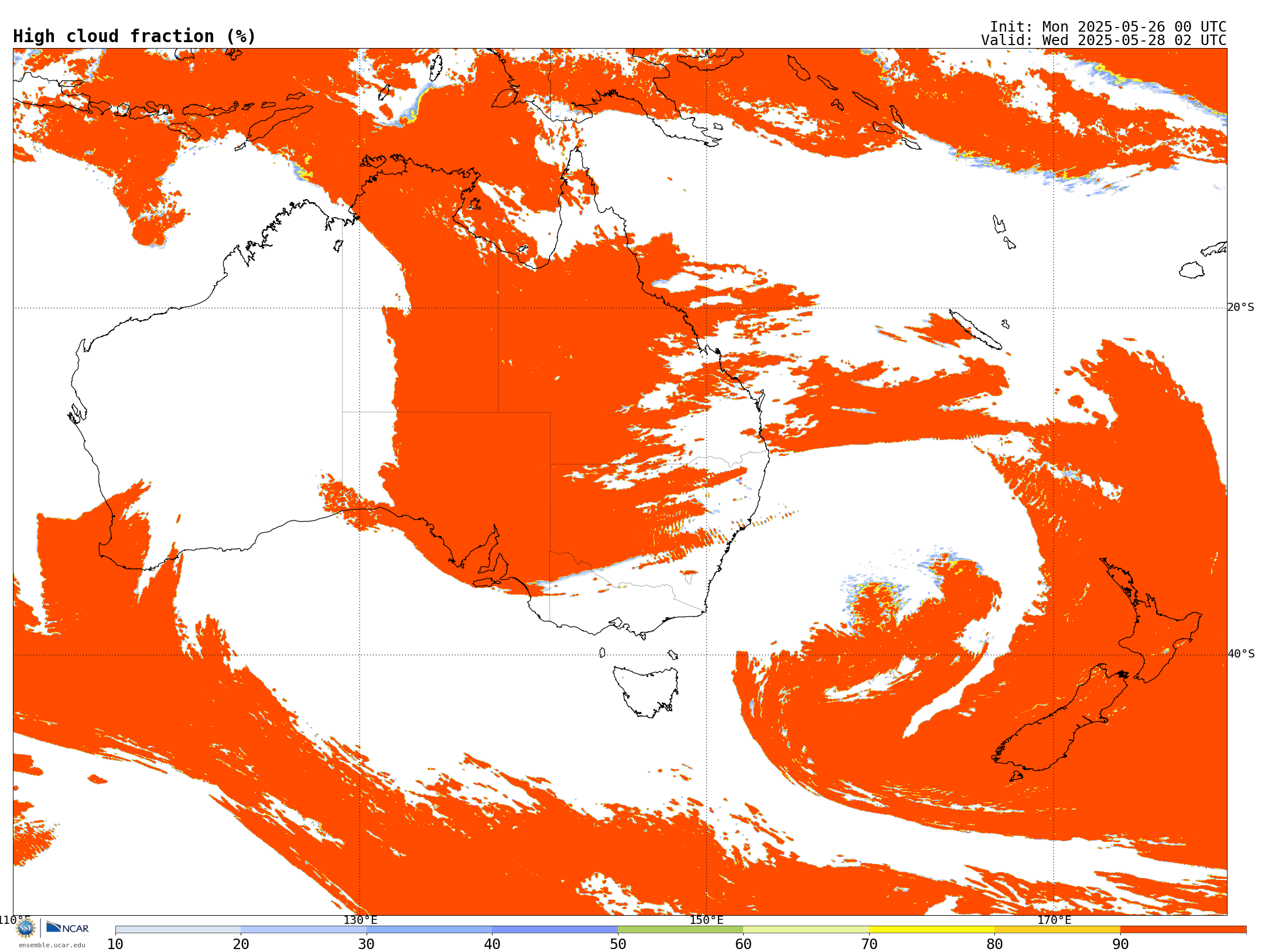Click the 20–30 light blue colorbar segment
The height and width of the screenshot is (952, 1265).
click(303, 930)
